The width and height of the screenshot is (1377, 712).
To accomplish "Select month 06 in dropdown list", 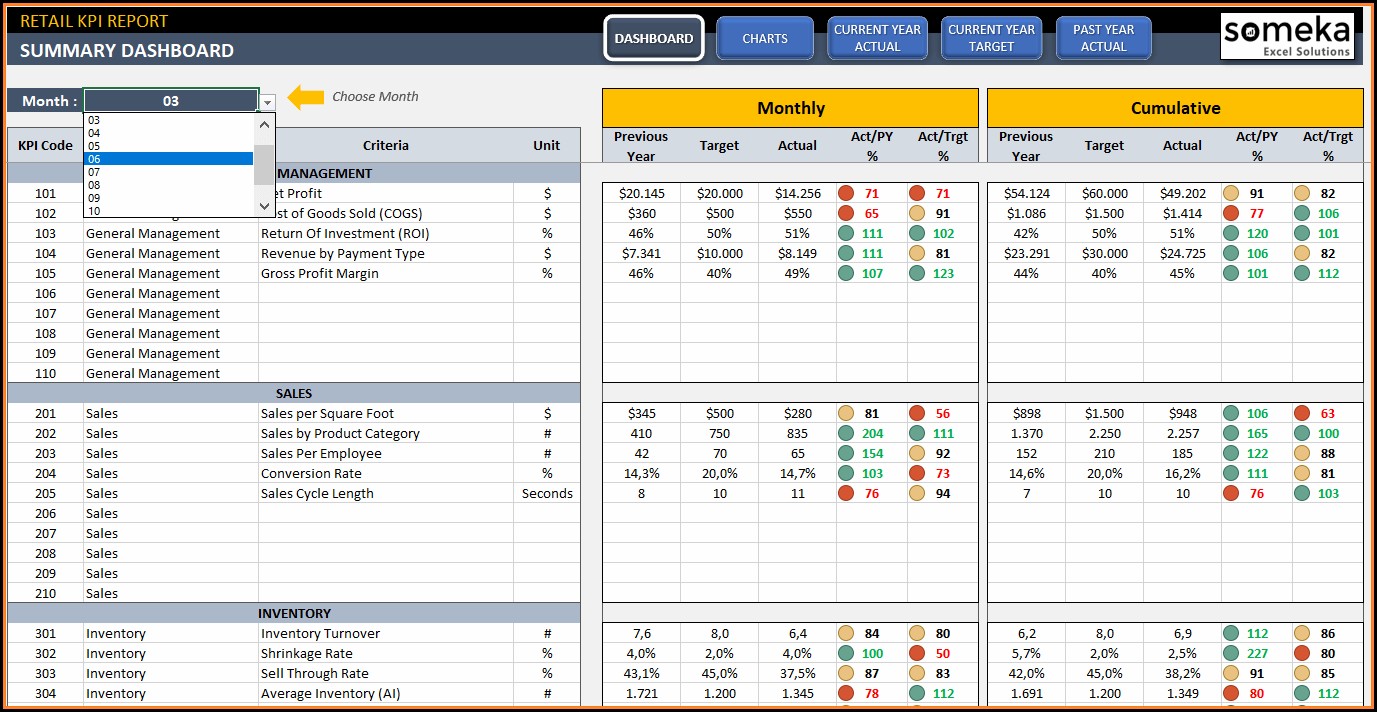I will pos(168,159).
